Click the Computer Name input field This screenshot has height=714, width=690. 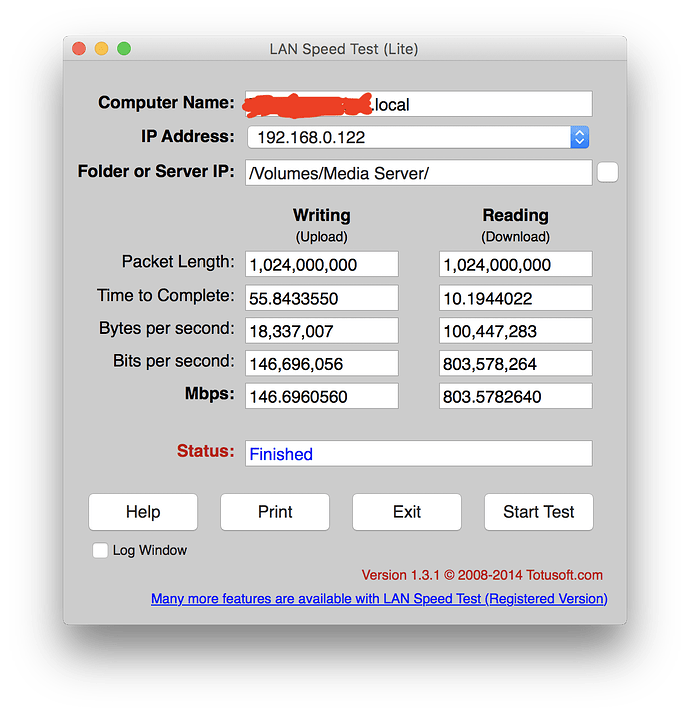419,104
